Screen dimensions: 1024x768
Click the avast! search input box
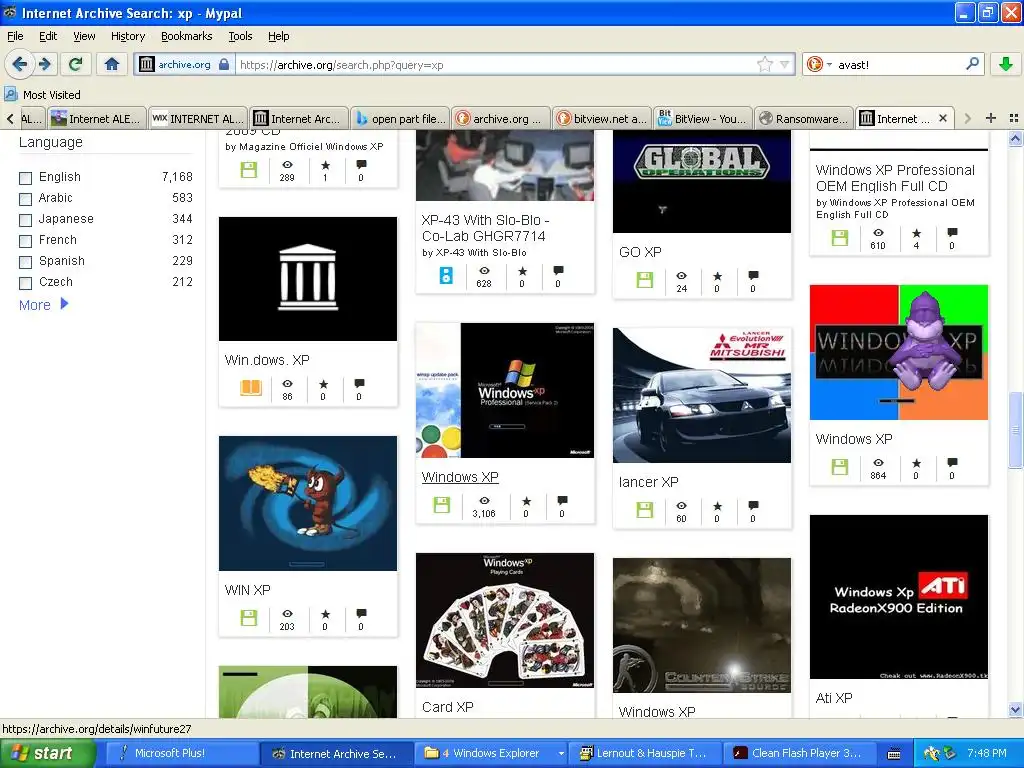tap(898, 64)
